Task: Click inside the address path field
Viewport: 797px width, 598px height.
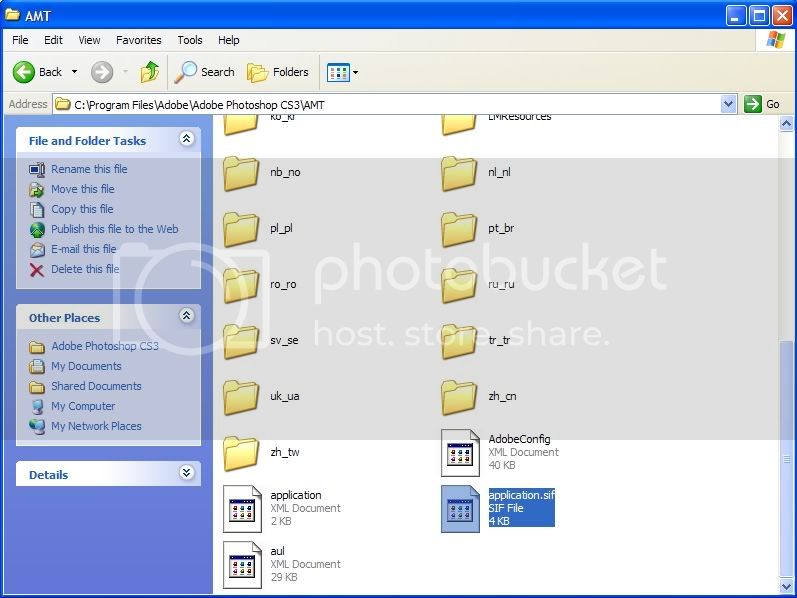Action: click(x=390, y=104)
